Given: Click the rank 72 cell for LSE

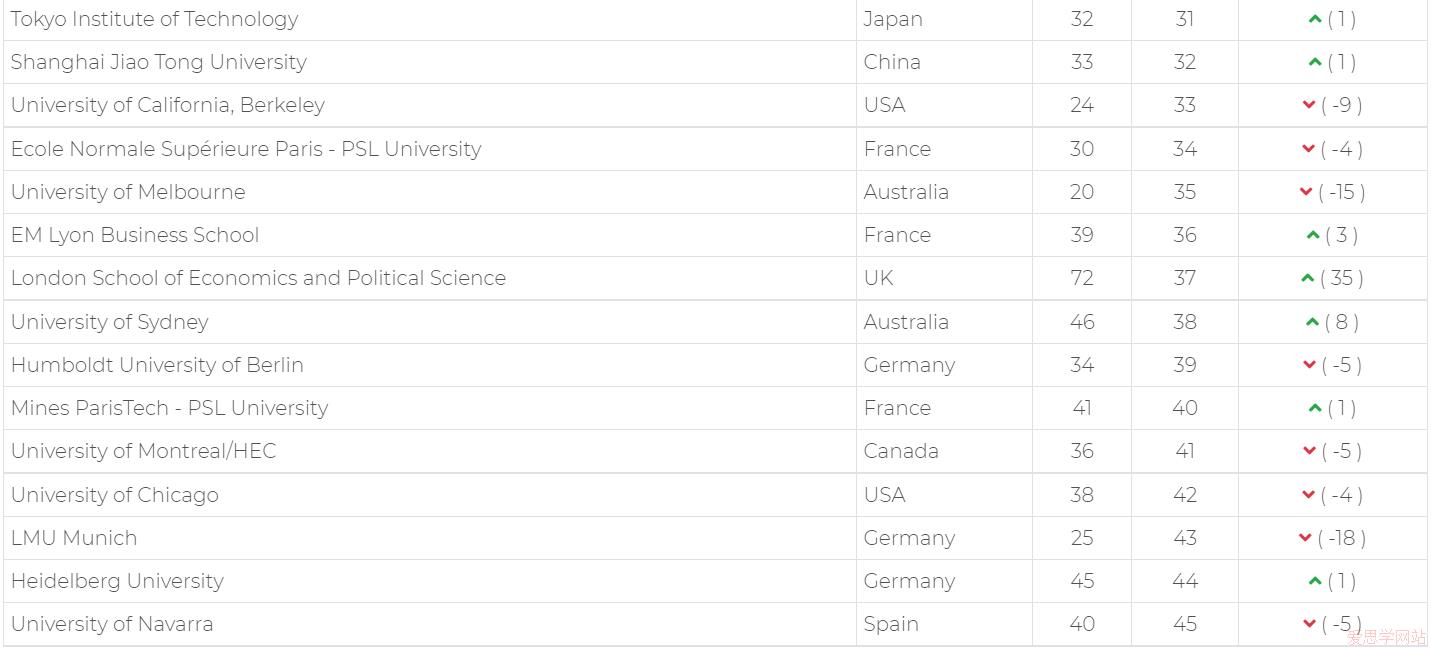Looking at the screenshot, I should 1082,278.
